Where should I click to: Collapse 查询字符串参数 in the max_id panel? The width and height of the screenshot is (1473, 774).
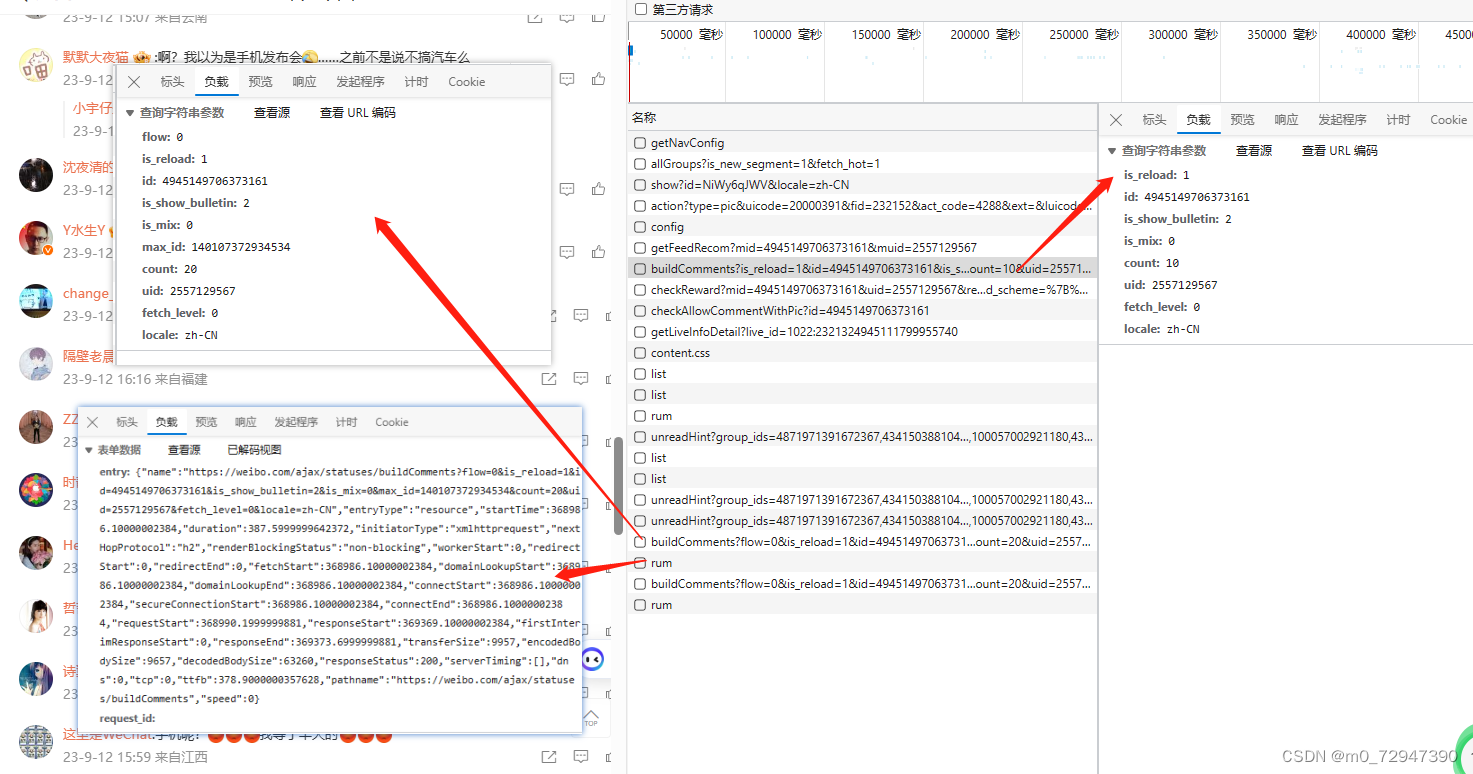(x=130, y=113)
